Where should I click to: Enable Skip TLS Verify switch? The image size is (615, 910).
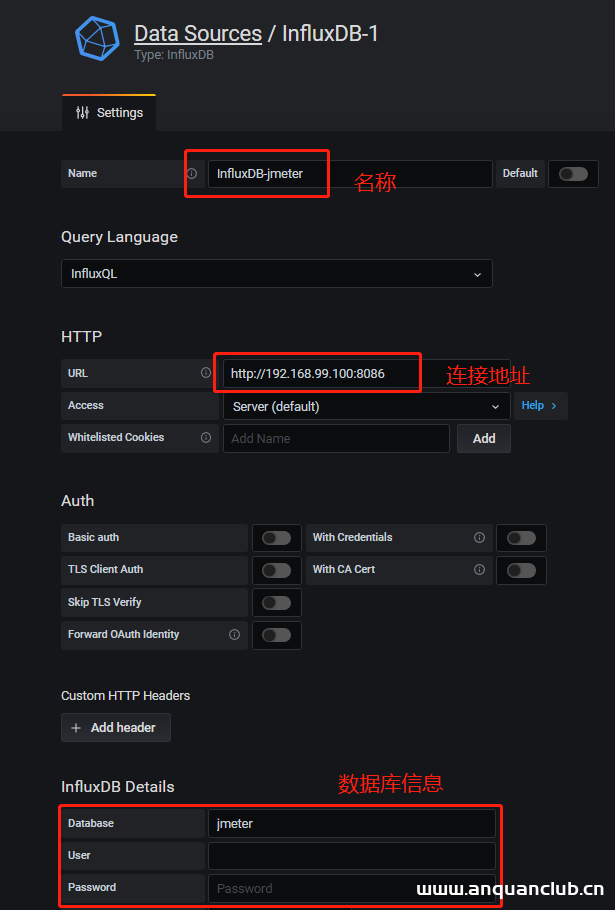click(x=277, y=603)
